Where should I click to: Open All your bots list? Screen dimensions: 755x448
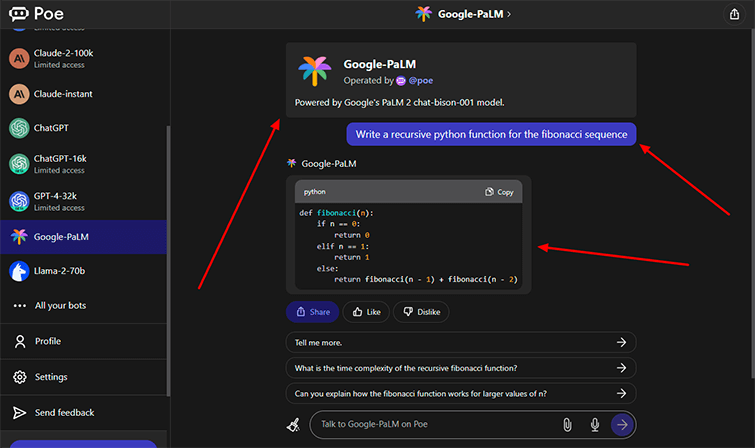point(83,305)
